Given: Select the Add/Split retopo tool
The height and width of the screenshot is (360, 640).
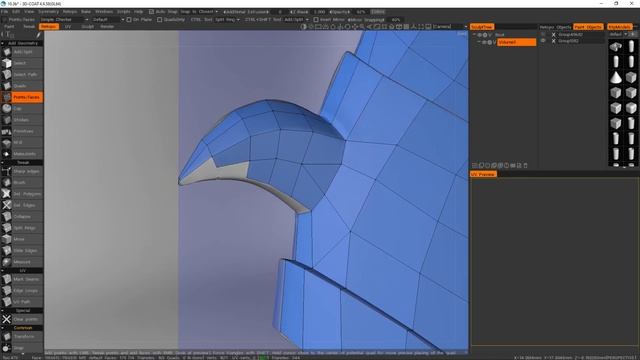Looking at the screenshot, I should point(22,52).
